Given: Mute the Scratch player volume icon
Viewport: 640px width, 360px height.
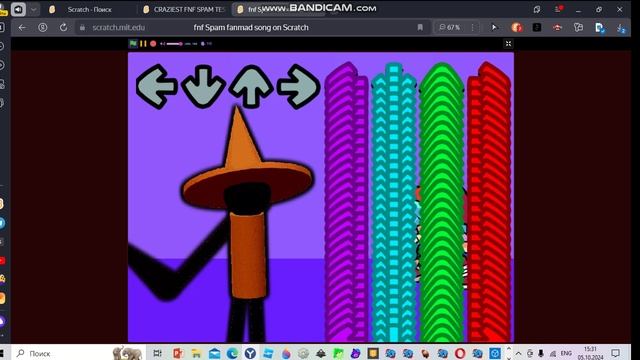Looking at the screenshot, I should click(162, 44).
